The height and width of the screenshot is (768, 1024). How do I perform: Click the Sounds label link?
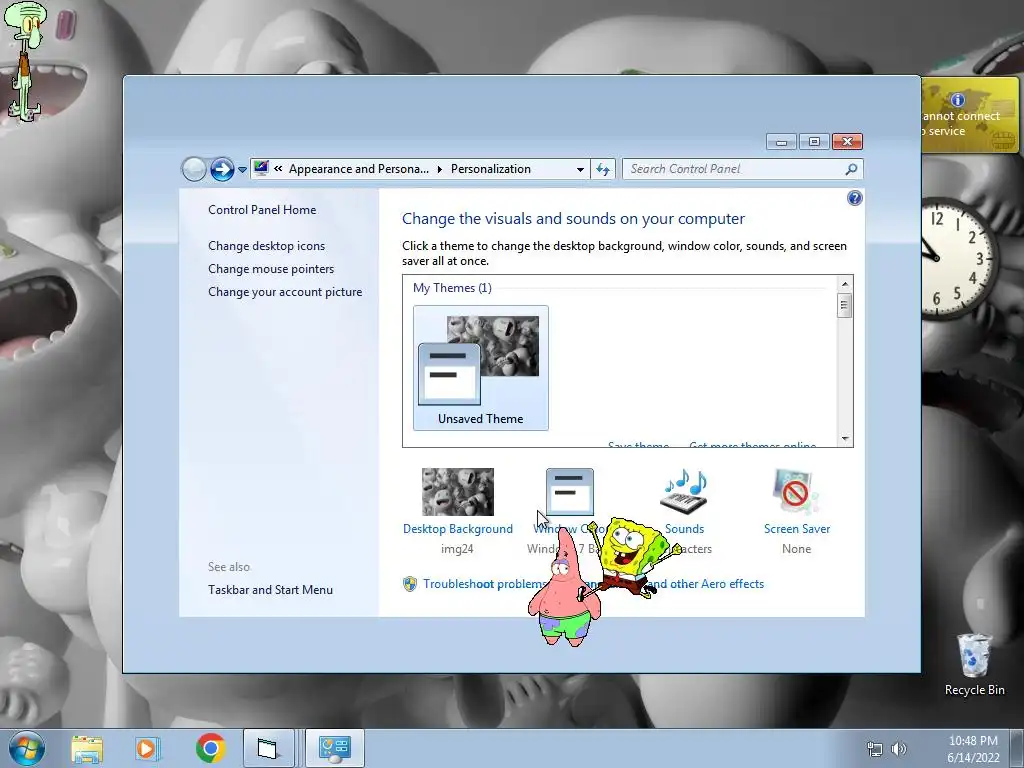(684, 529)
